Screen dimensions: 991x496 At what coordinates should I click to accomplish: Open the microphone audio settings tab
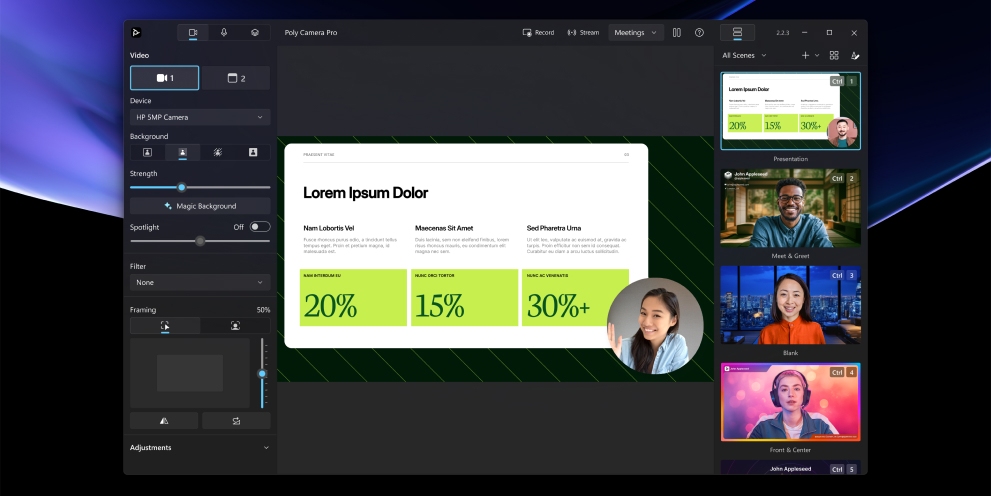click(224, 32)
